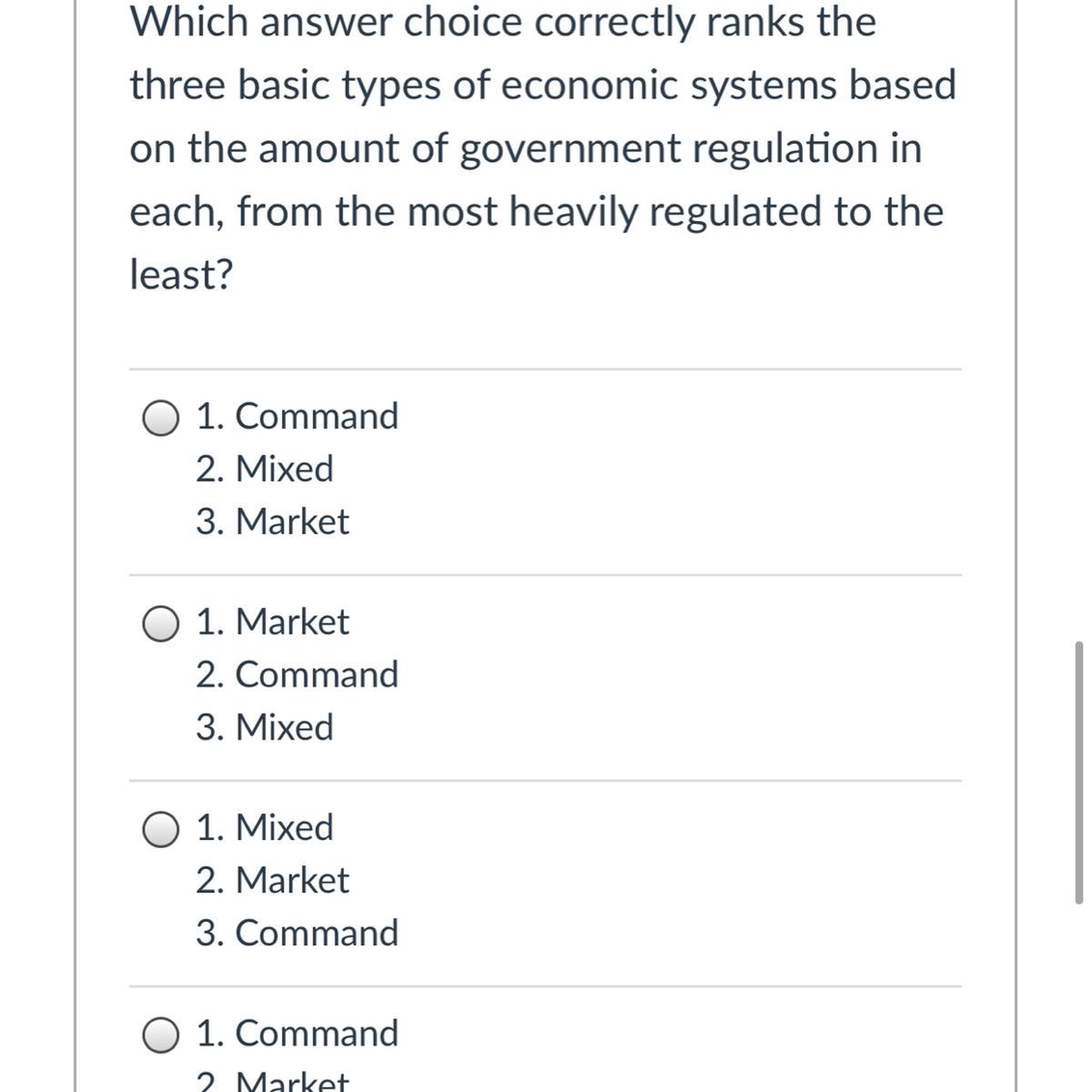Viewport: 1092px width, 1092px height.
Task: Click the '2. Market' line in third answer
Action: (272, 880)
